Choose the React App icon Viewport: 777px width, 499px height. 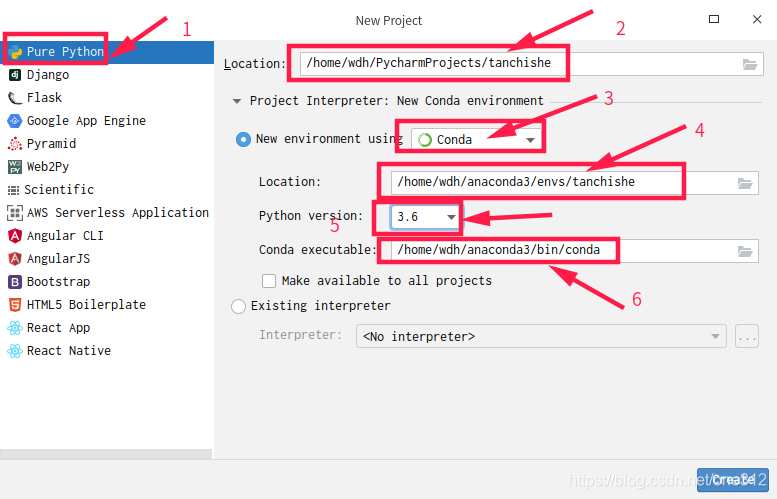click(15, 328)
